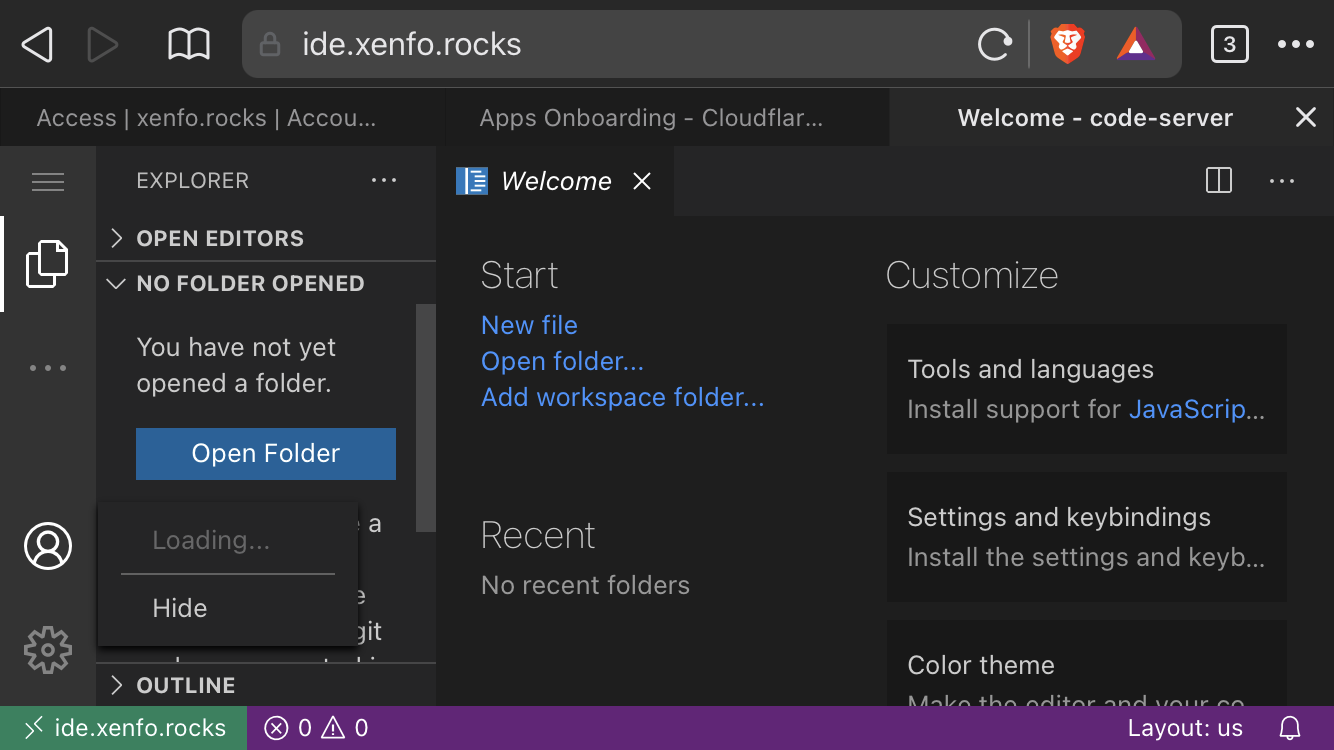This screenshot has width=1334, height=750.
Task: Open the Explorer view in the activity bar
Action: click(47, 263)
